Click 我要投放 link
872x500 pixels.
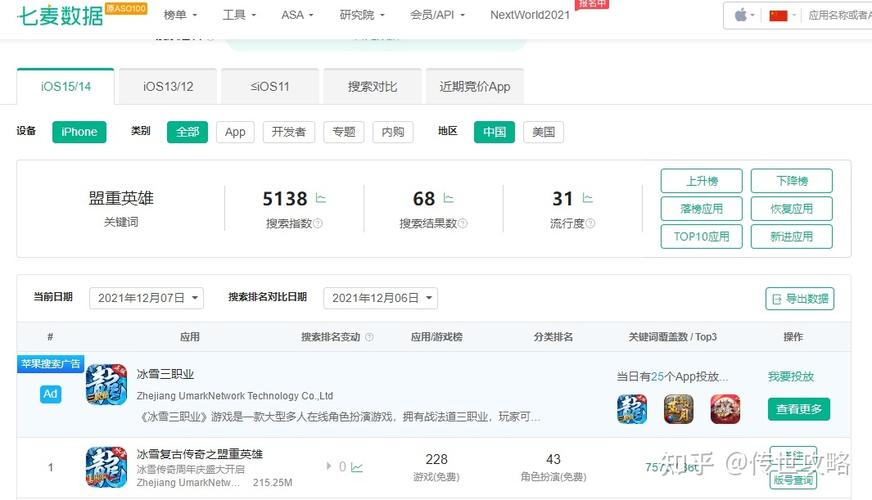[791, 377]
